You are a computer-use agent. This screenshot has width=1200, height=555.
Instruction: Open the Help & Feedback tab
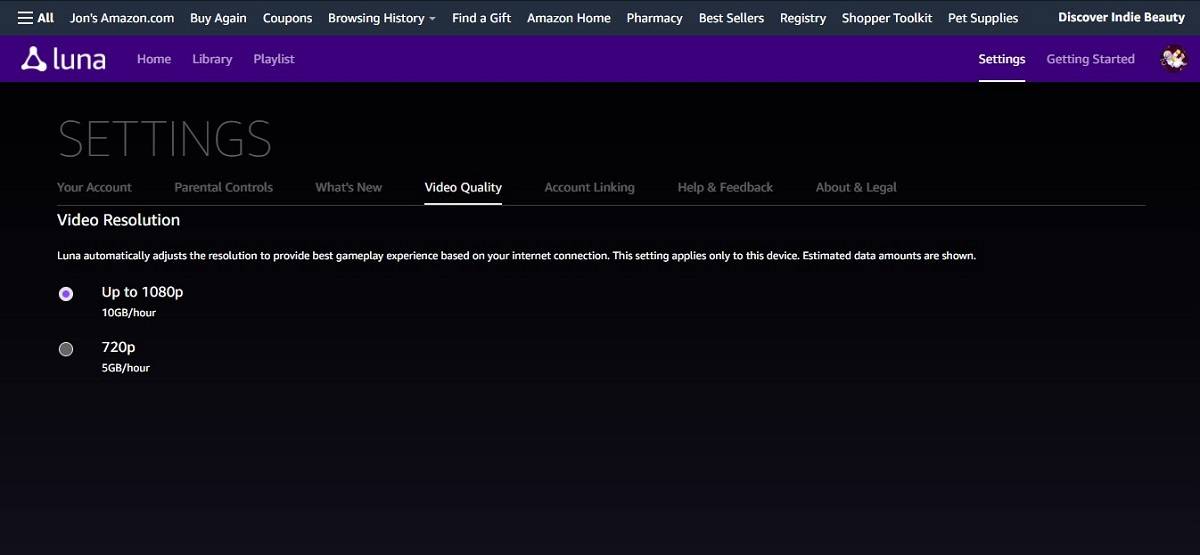[x=725, y=187]
